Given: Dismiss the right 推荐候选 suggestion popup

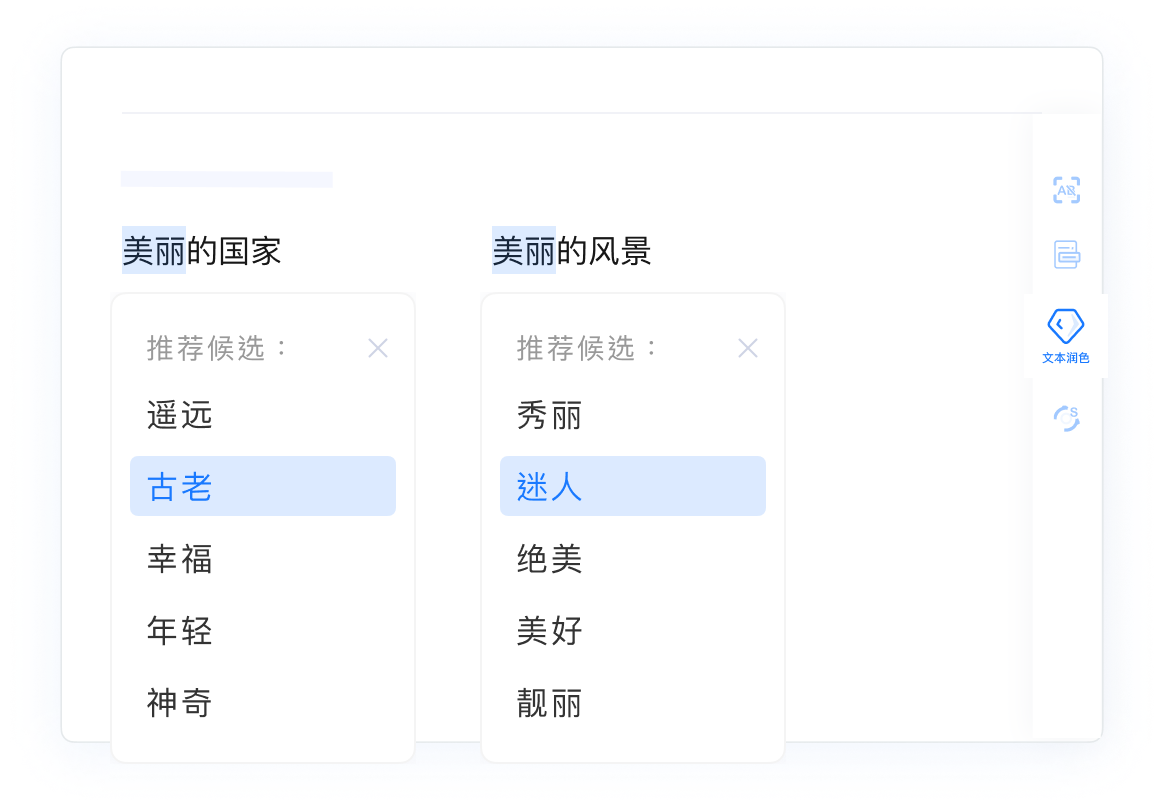Looking at the screenshot, I should point(748,348).
